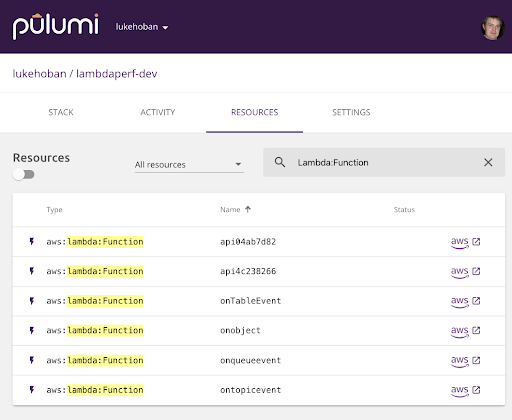
Task: Sort by the Name column header
Action: pos(230,210)
